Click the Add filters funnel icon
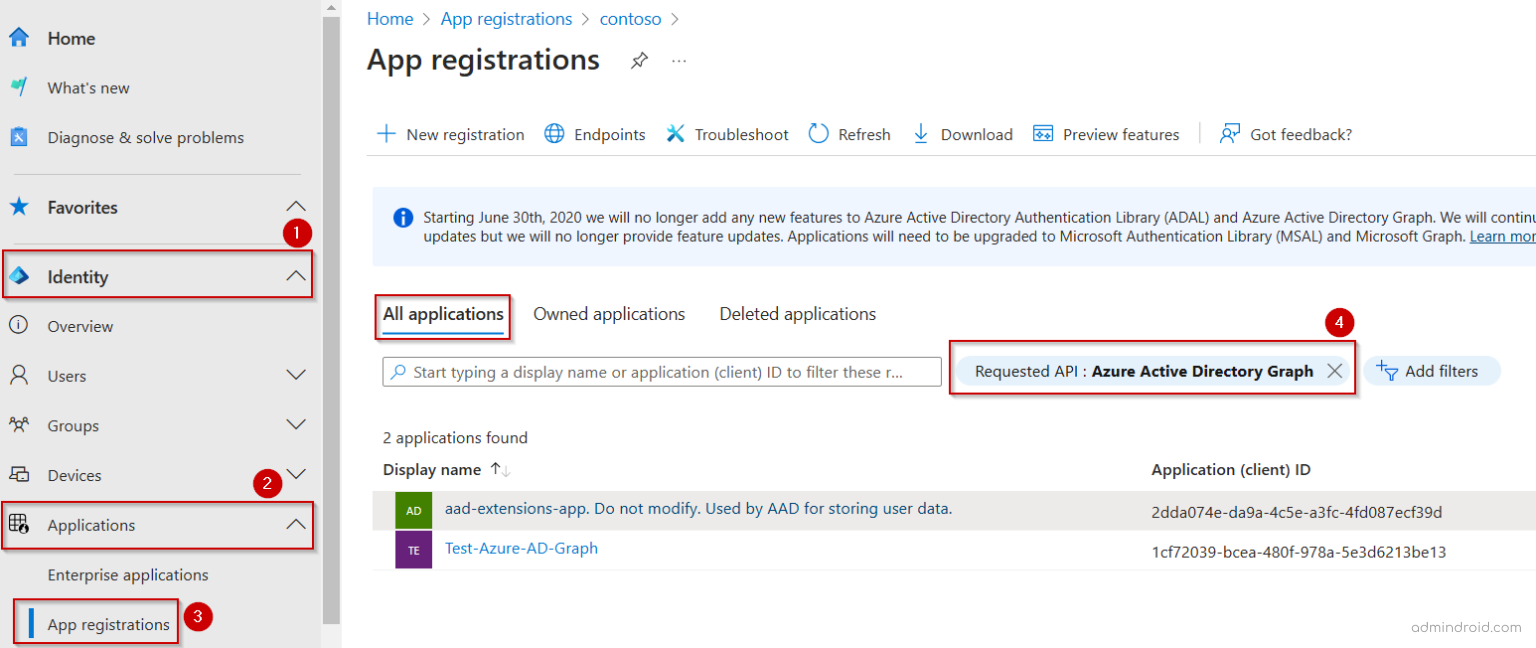 coord(1387,371)
